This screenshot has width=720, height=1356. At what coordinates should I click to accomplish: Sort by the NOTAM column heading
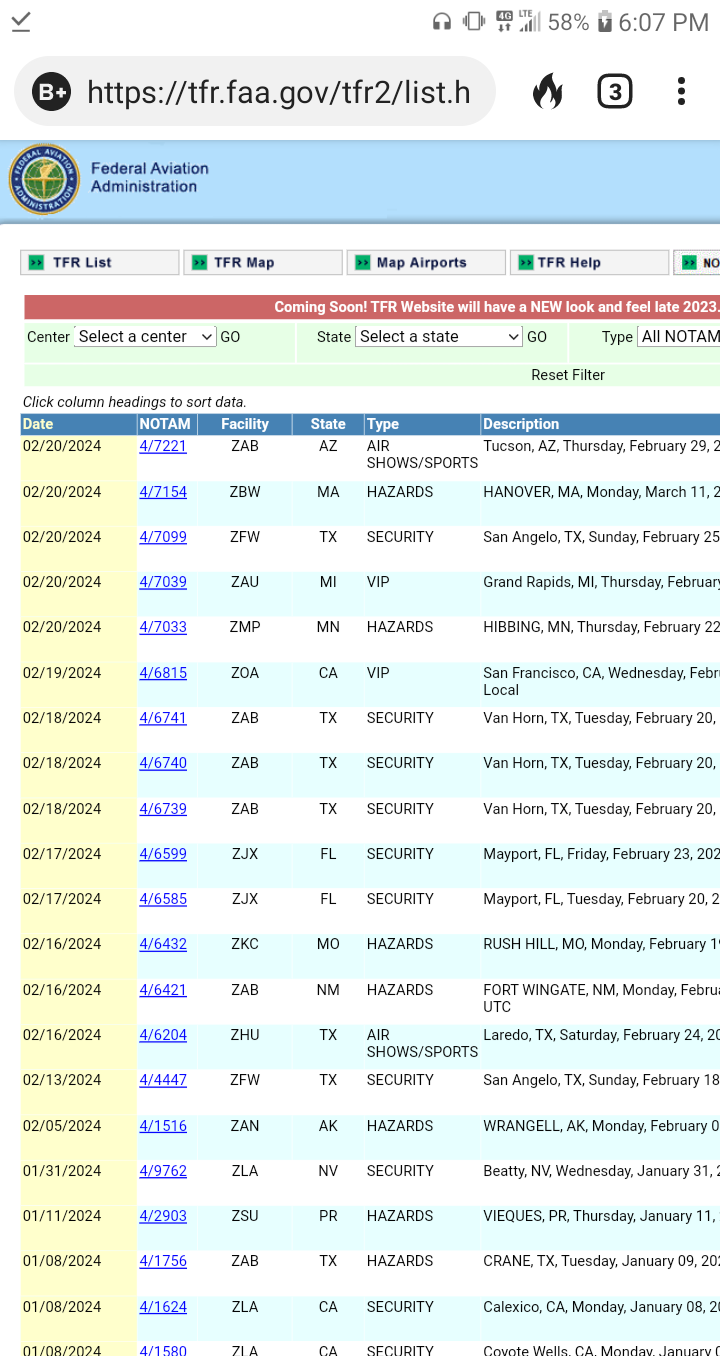coord(165,424)
